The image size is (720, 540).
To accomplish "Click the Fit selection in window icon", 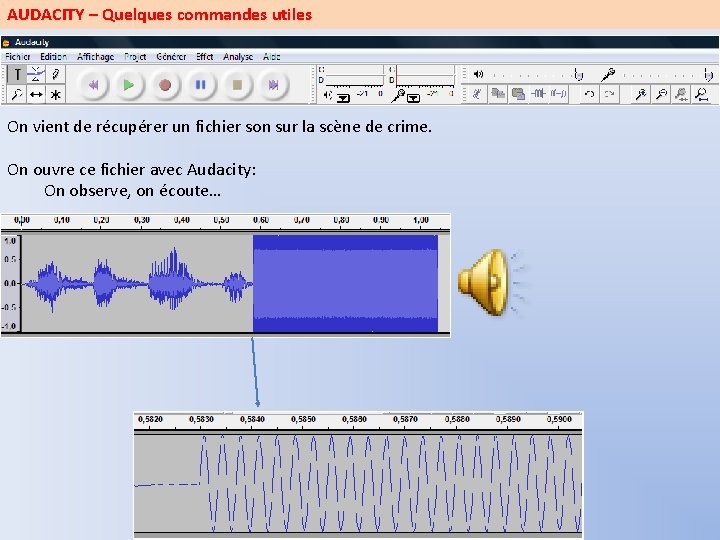I will [681, 94].
